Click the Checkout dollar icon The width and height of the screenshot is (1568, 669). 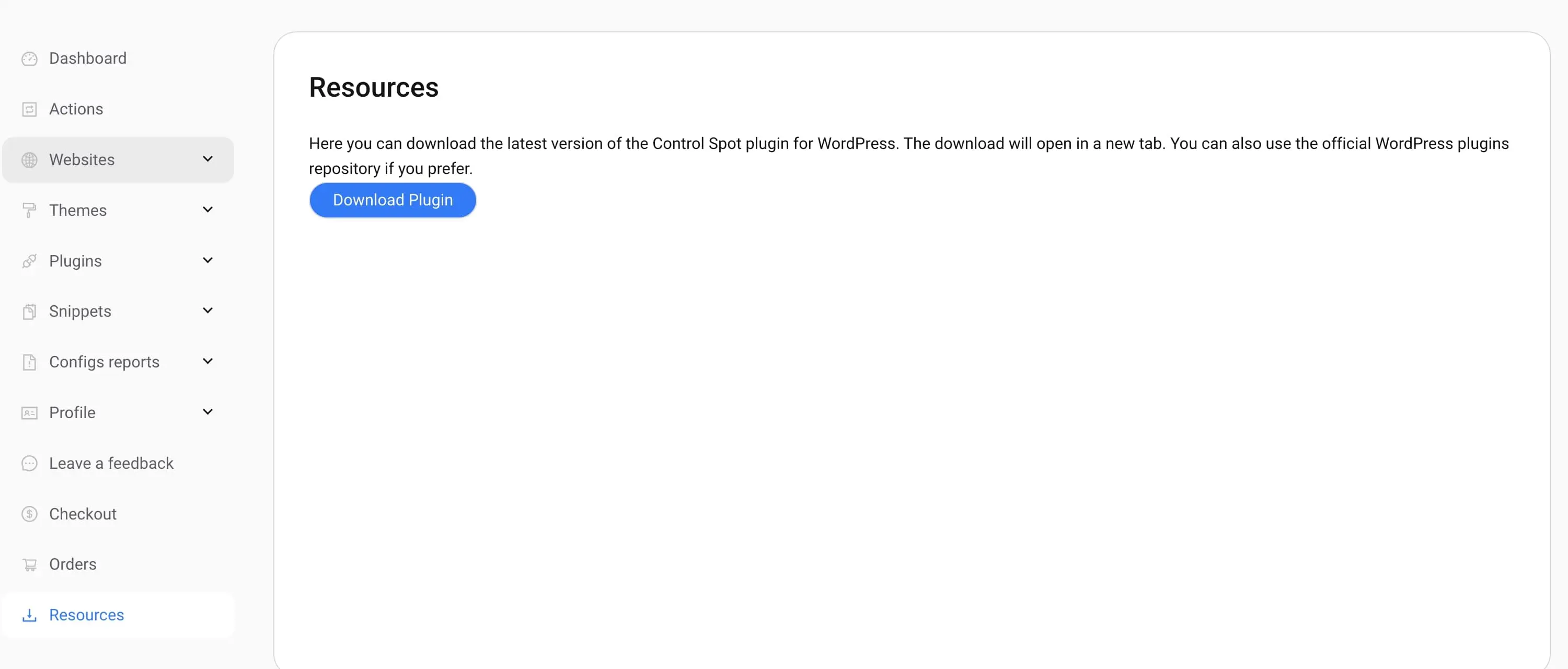[29, 513]
